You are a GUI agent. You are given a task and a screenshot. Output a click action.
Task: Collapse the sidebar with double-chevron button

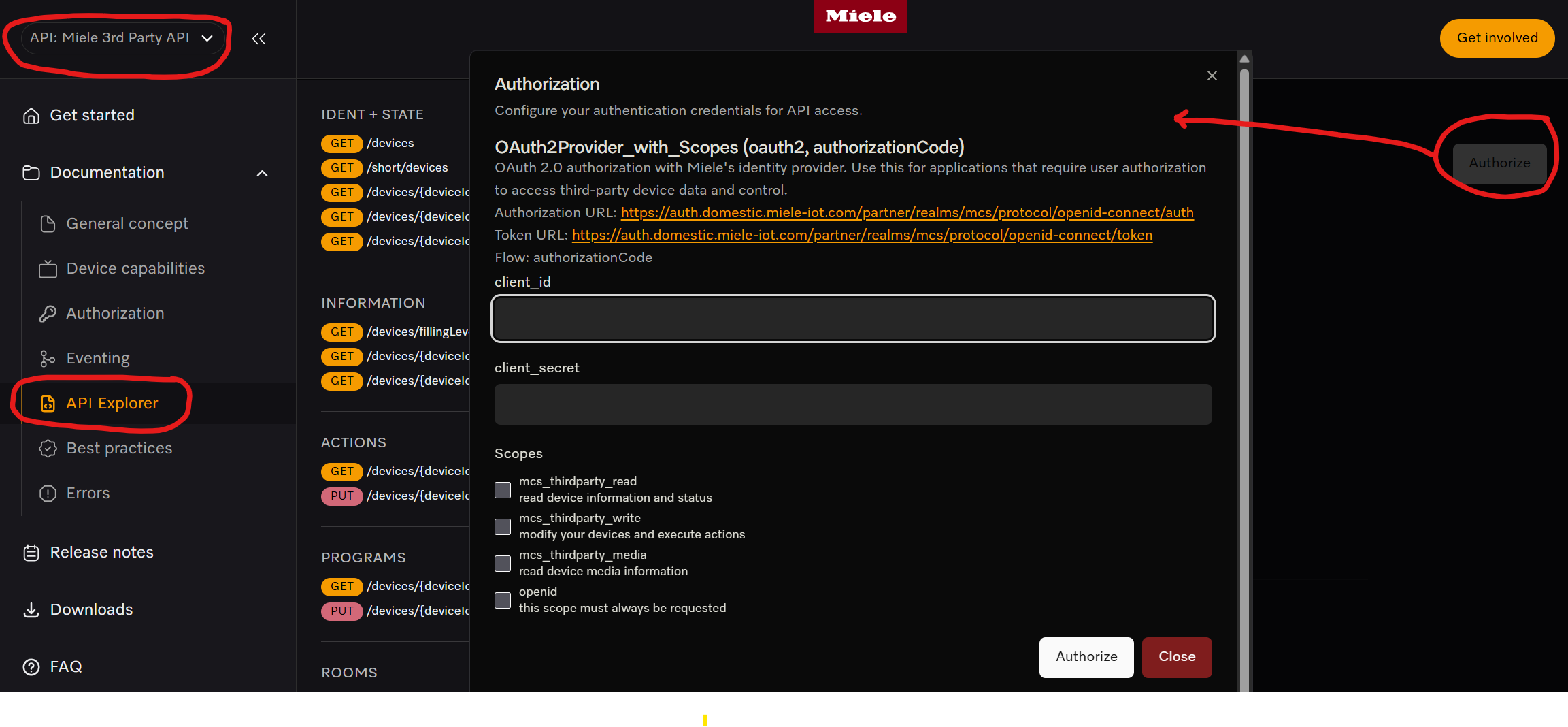[258, 39]
